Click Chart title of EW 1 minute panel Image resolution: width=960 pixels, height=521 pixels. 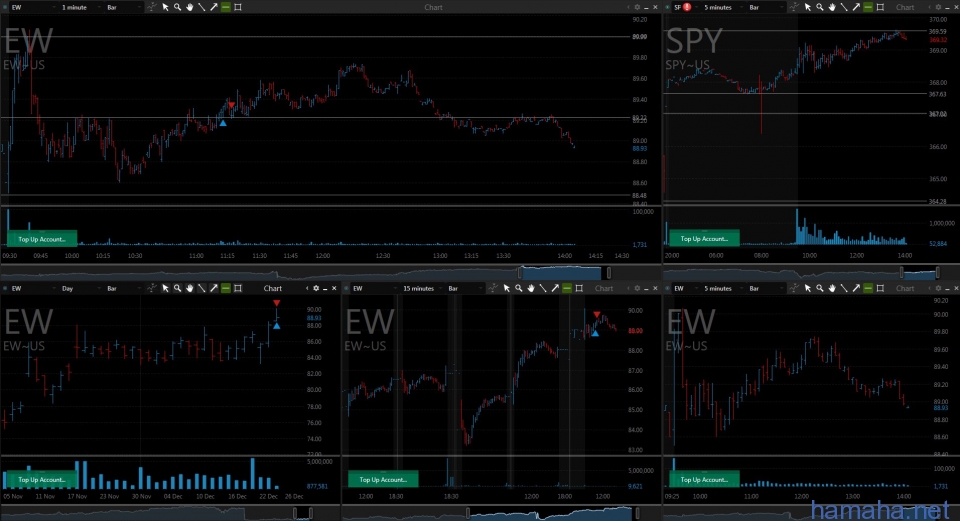[x=433, y=7]
